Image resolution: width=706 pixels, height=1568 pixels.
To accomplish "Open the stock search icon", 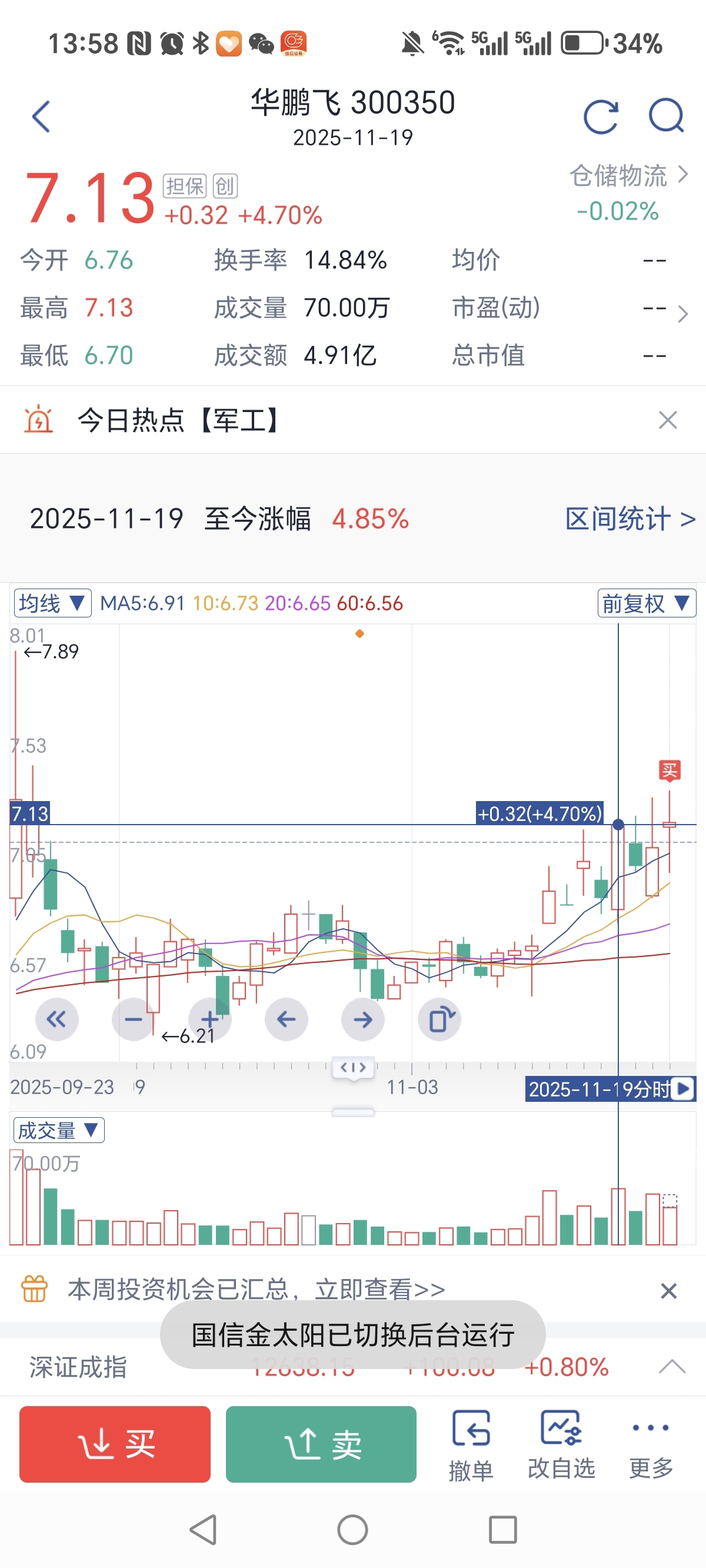I will tap(666, 117).
